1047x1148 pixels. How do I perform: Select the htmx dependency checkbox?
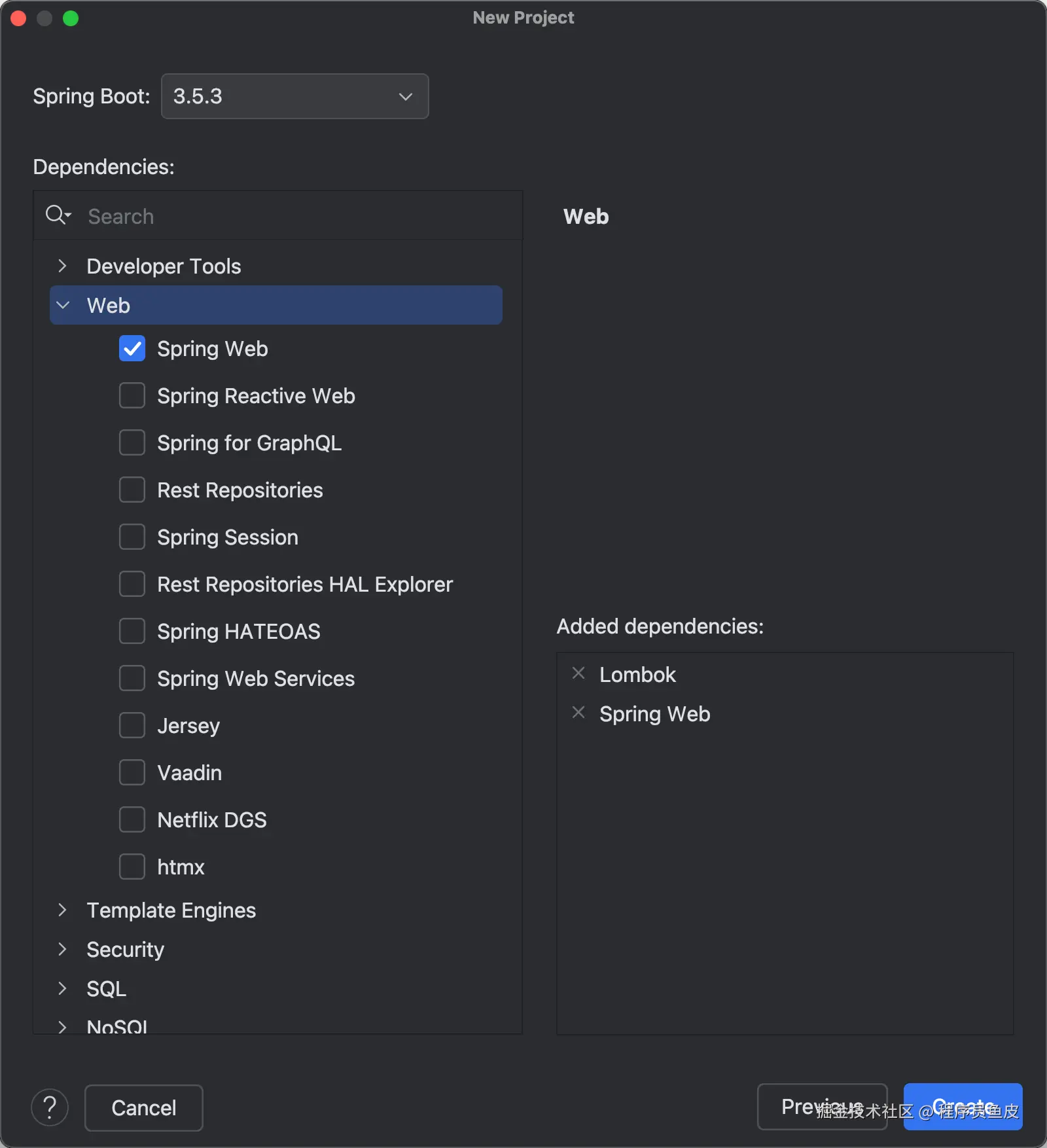coord(132,867)
